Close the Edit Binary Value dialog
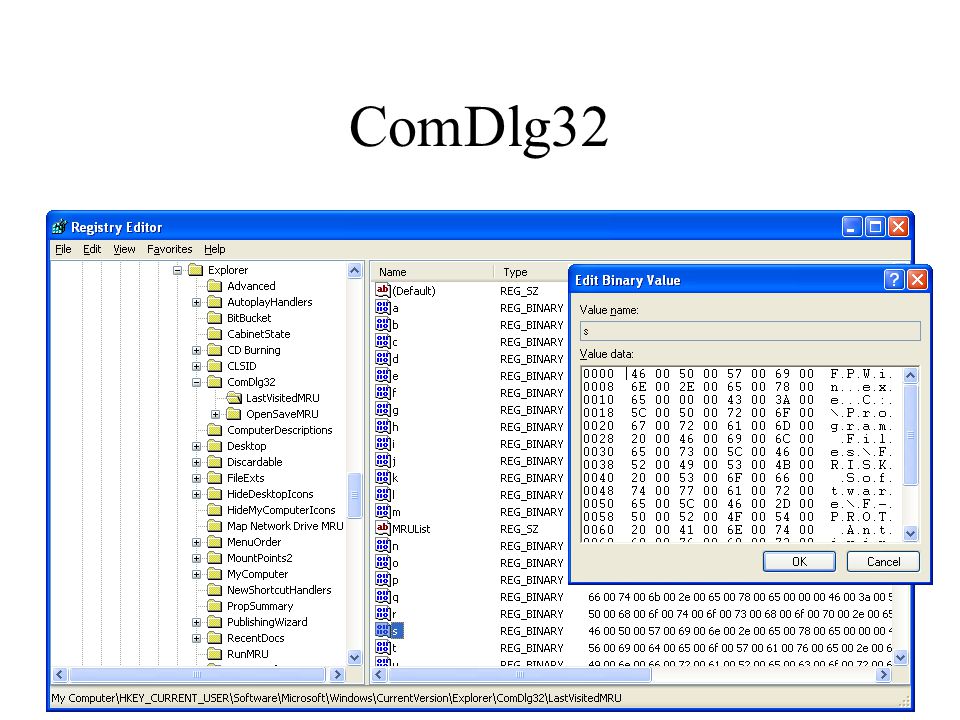 (x=917, y=280)
